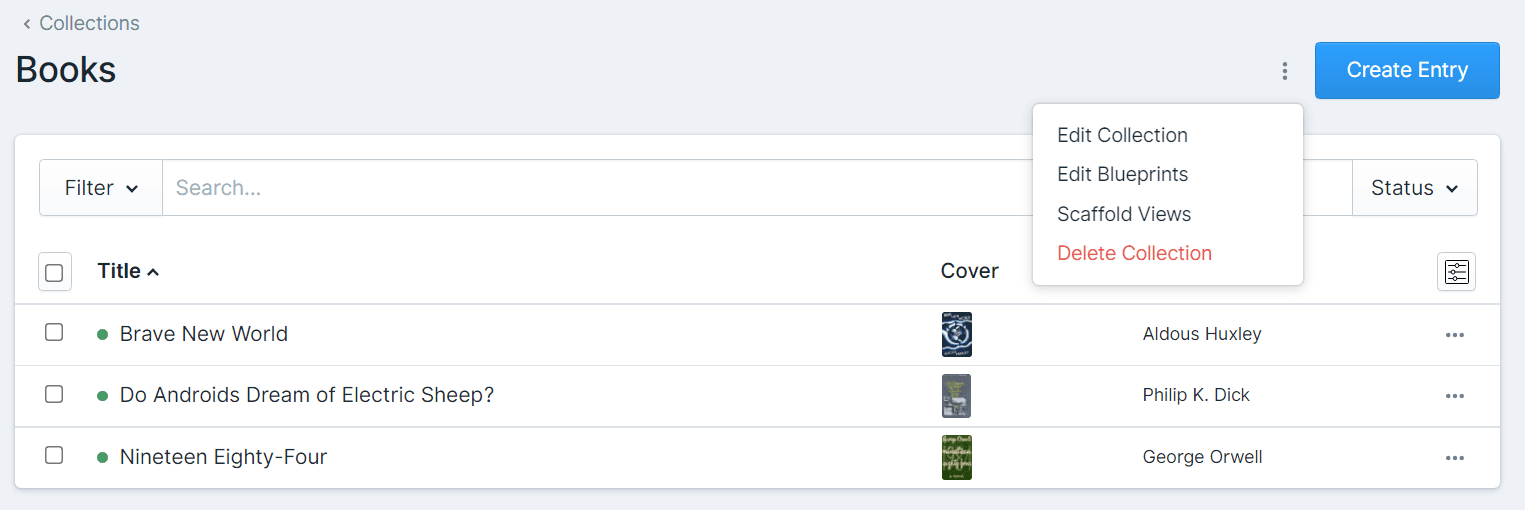Click the Do Androids Dream cover thumbnail
This screenshot has height=510, width=1525.
[956, 396]
